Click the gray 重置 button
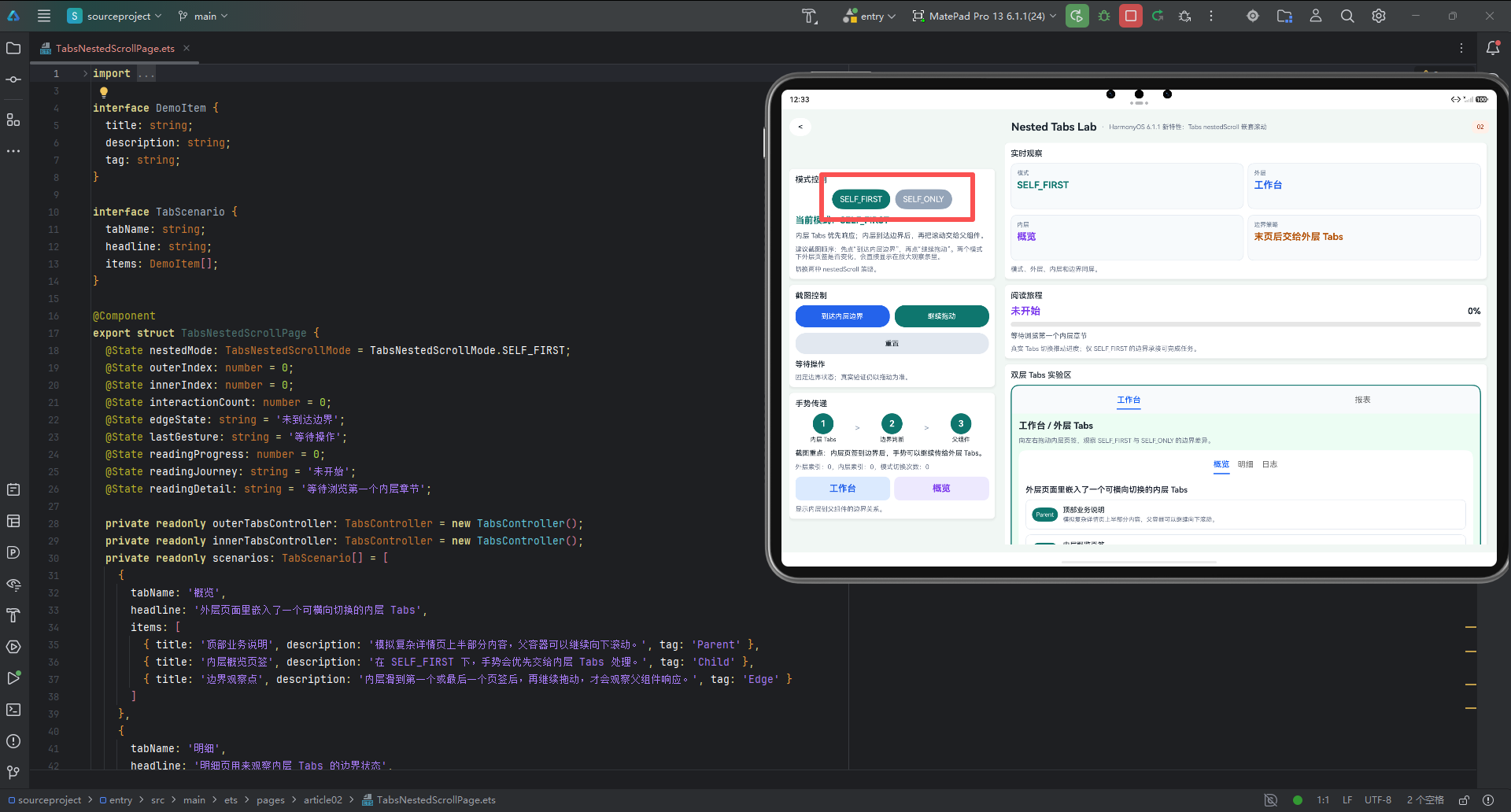1511x812 pixels. click(892, 344)
